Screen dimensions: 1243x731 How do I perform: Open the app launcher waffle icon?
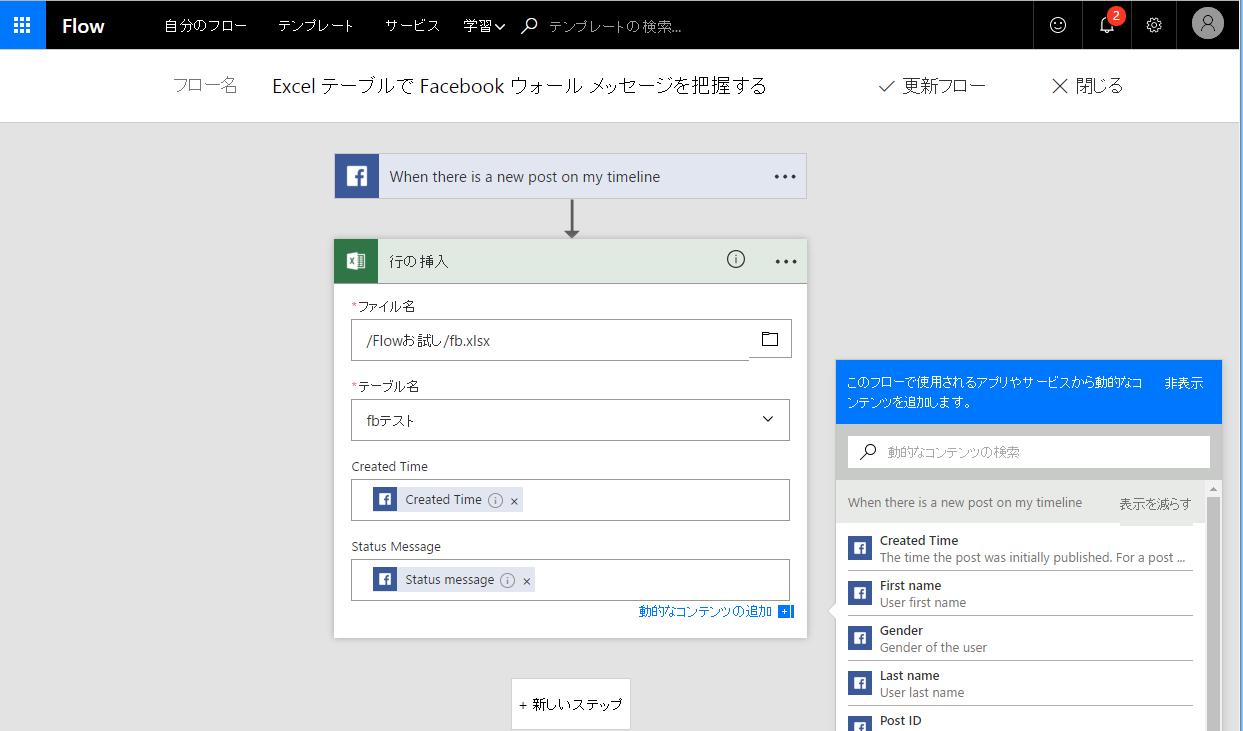click(x=22, y=25)
